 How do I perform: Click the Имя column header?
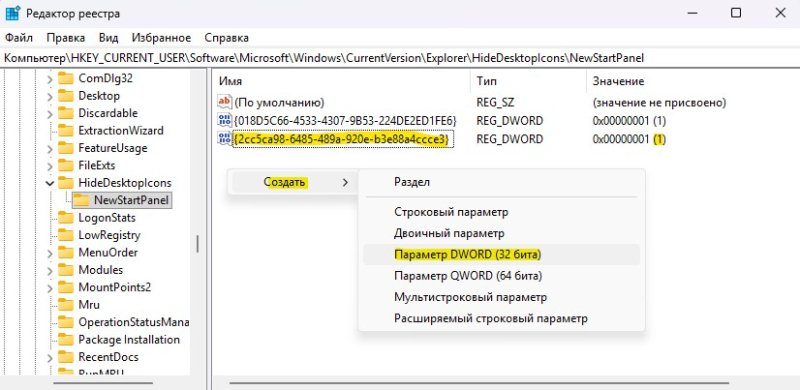coord(342,81)
